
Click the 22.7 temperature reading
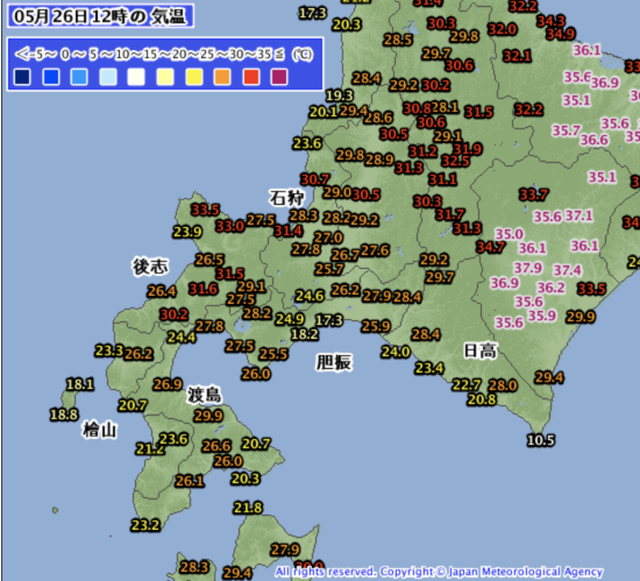tap(467, 385)
